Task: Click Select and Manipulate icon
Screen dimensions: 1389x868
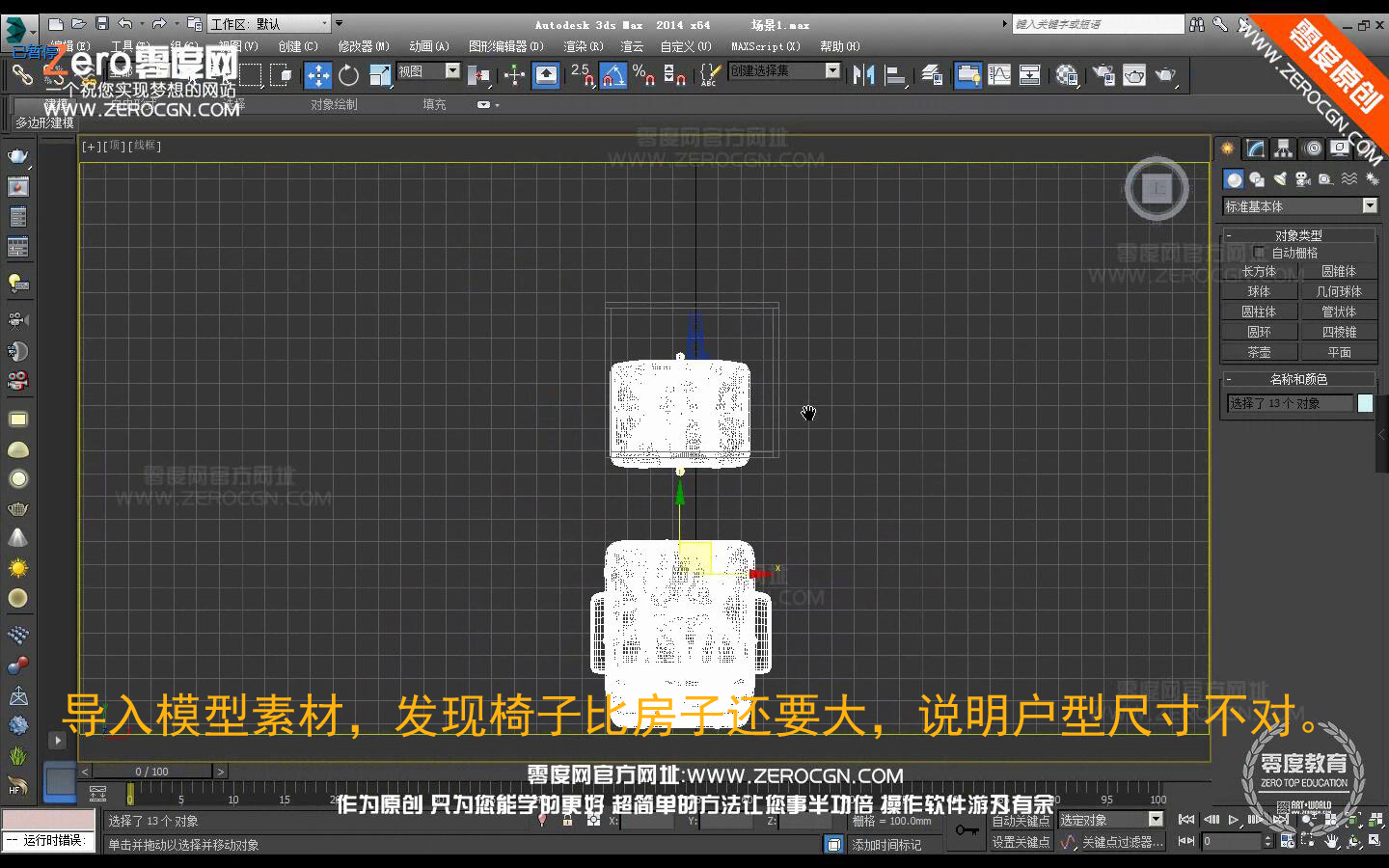Action: pyautogui.click(x=514, y=75)
